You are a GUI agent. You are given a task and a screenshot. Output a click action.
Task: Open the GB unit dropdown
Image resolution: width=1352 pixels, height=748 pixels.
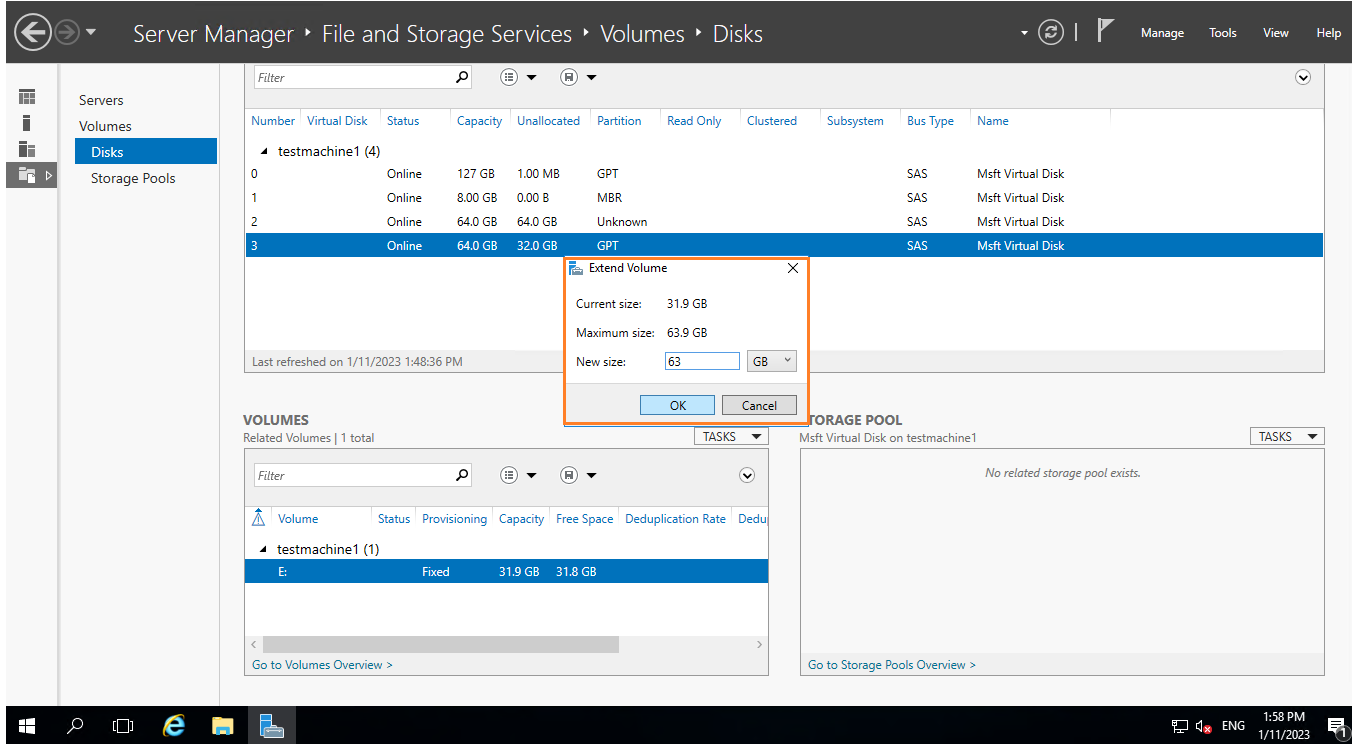point(771,361)
